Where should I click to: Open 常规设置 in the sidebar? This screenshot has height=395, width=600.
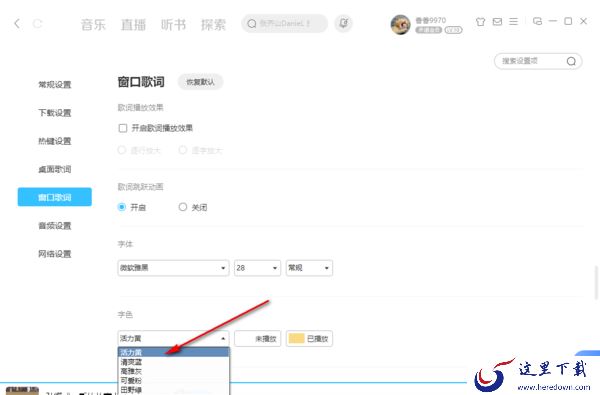55,85
